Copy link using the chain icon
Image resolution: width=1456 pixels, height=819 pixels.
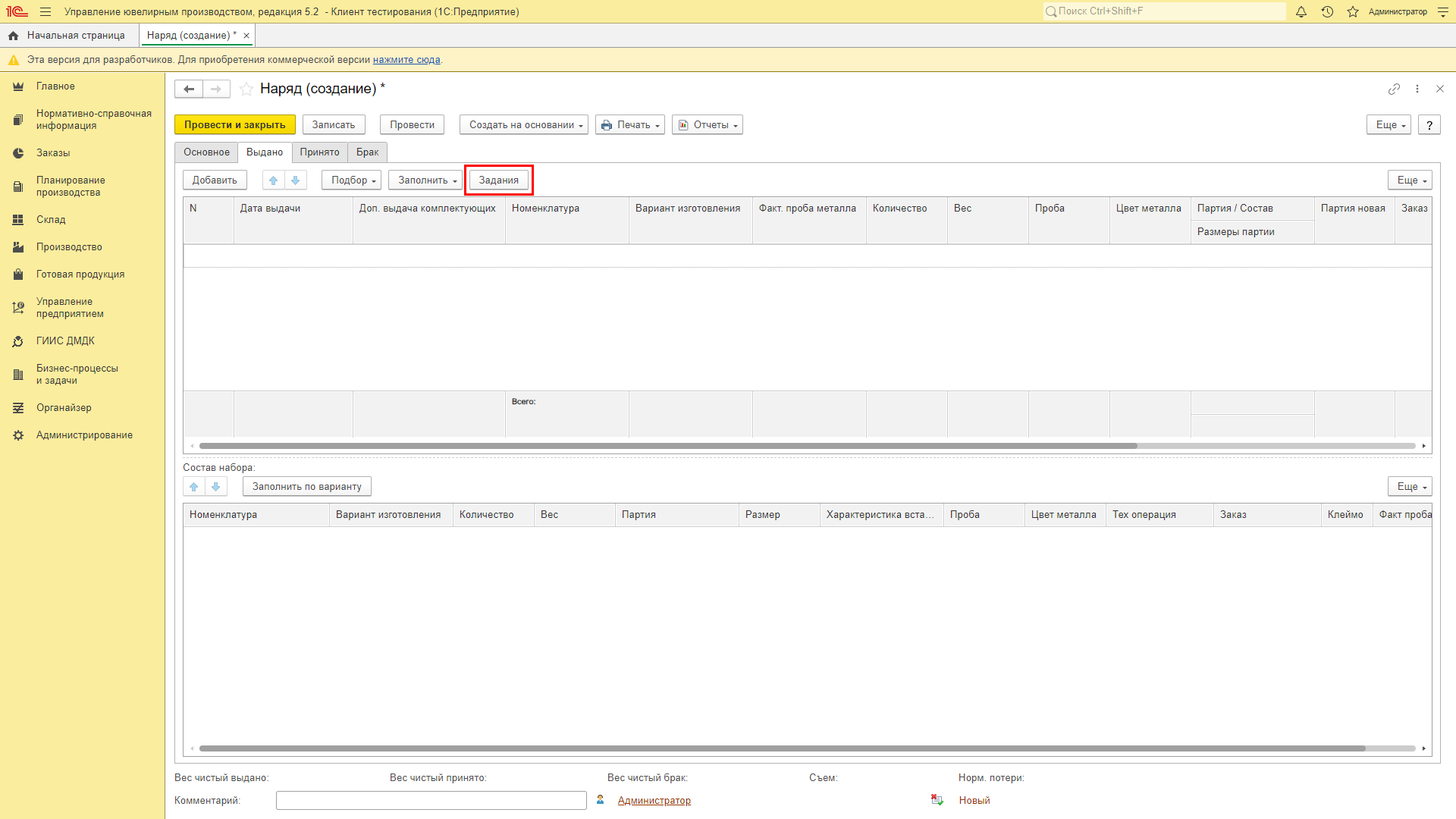tap(1394, 89)
